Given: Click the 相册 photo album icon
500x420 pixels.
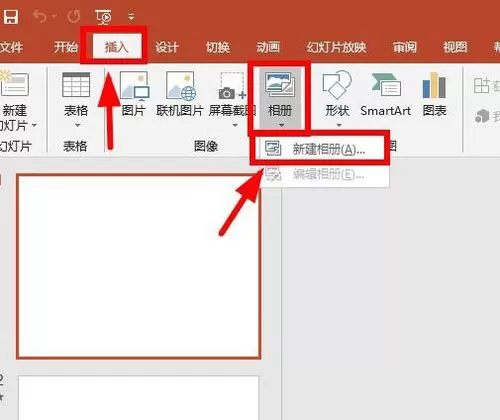Looking at the screenshot, I should [x=280, y=85].
